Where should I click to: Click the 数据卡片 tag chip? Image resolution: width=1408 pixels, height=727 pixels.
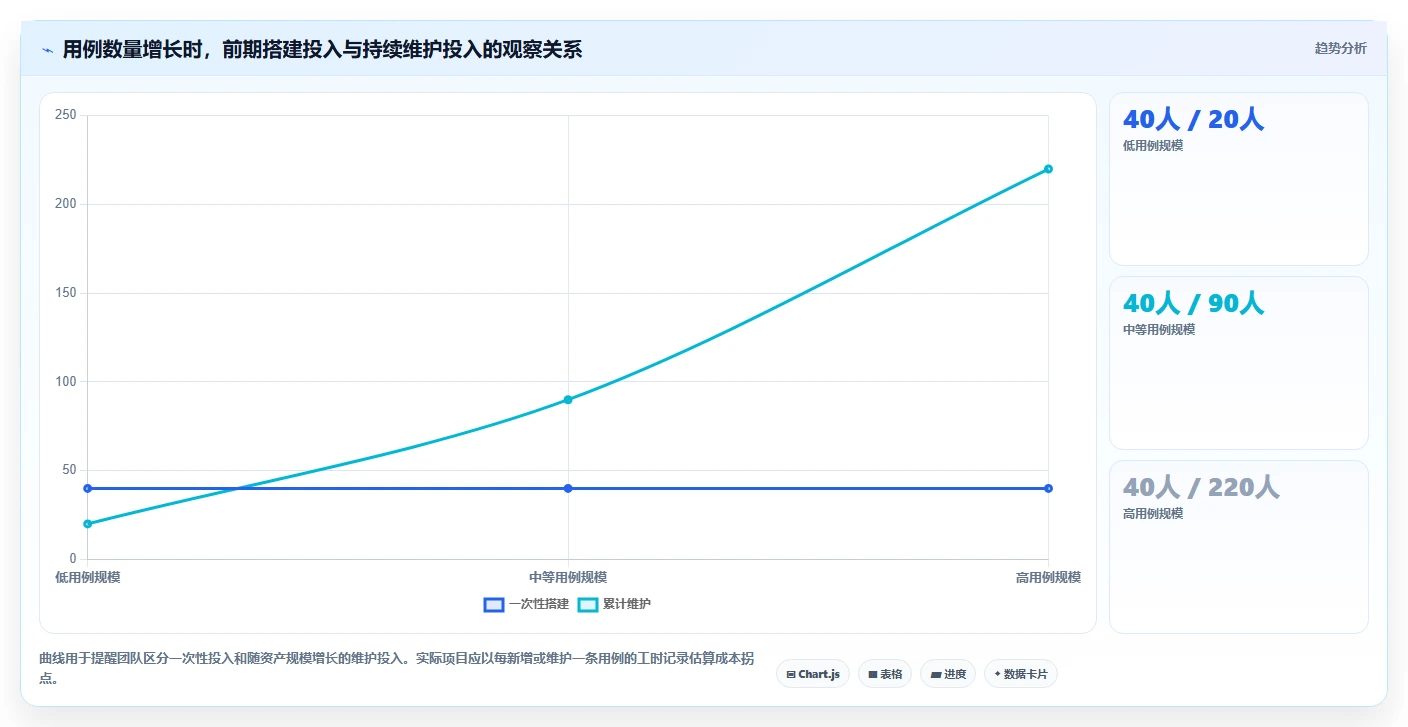1021,674
